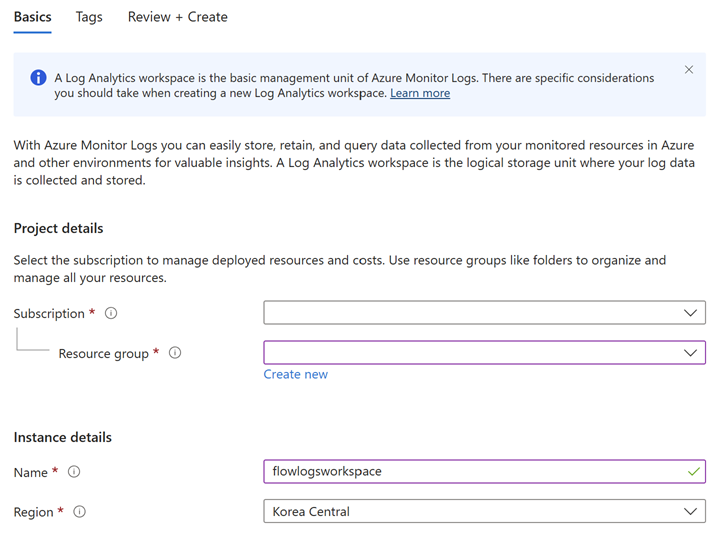Click the Name field label
This screenshot has height=535, width=720.
point(31,472)
